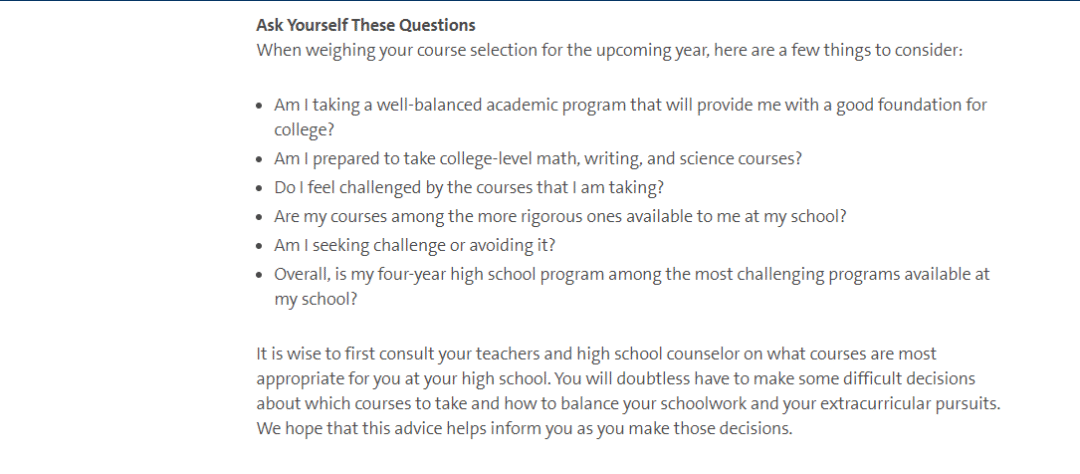Click the bullet about four-year high school program
The image size is (1080, 474).
coord(631,273)
